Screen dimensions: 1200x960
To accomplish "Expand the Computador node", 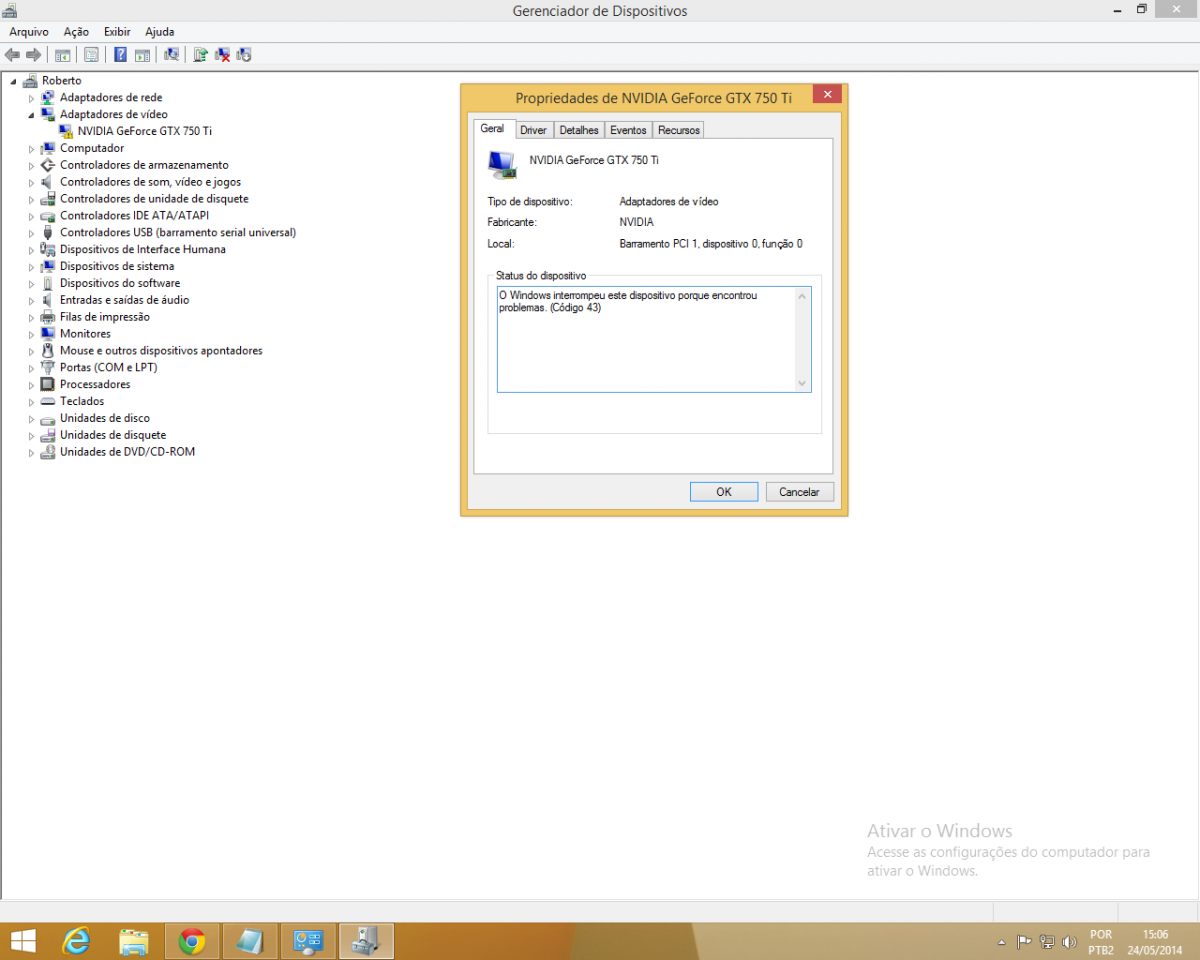I will [x=31, y=148].
